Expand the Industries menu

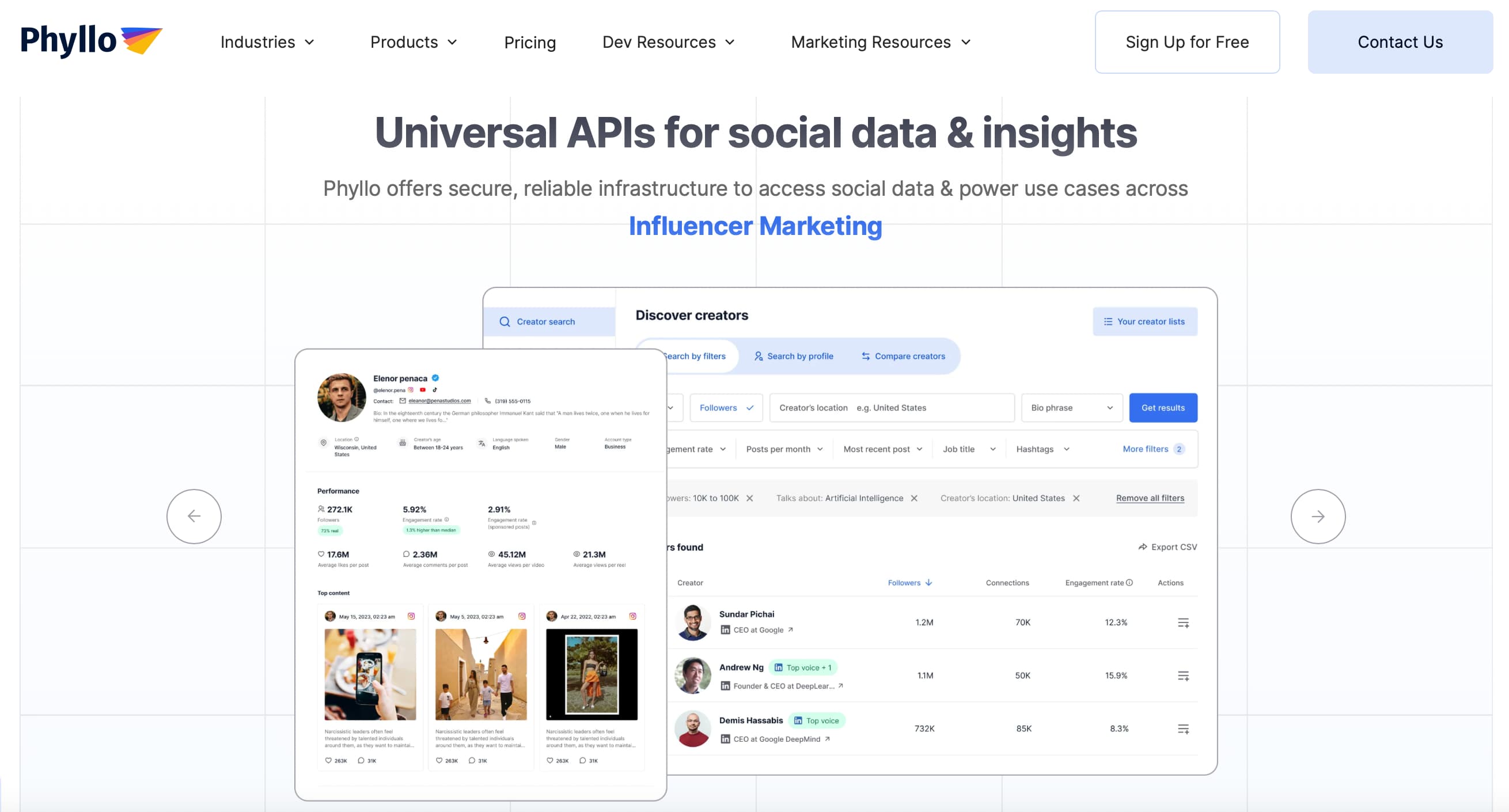click(268, 42)
